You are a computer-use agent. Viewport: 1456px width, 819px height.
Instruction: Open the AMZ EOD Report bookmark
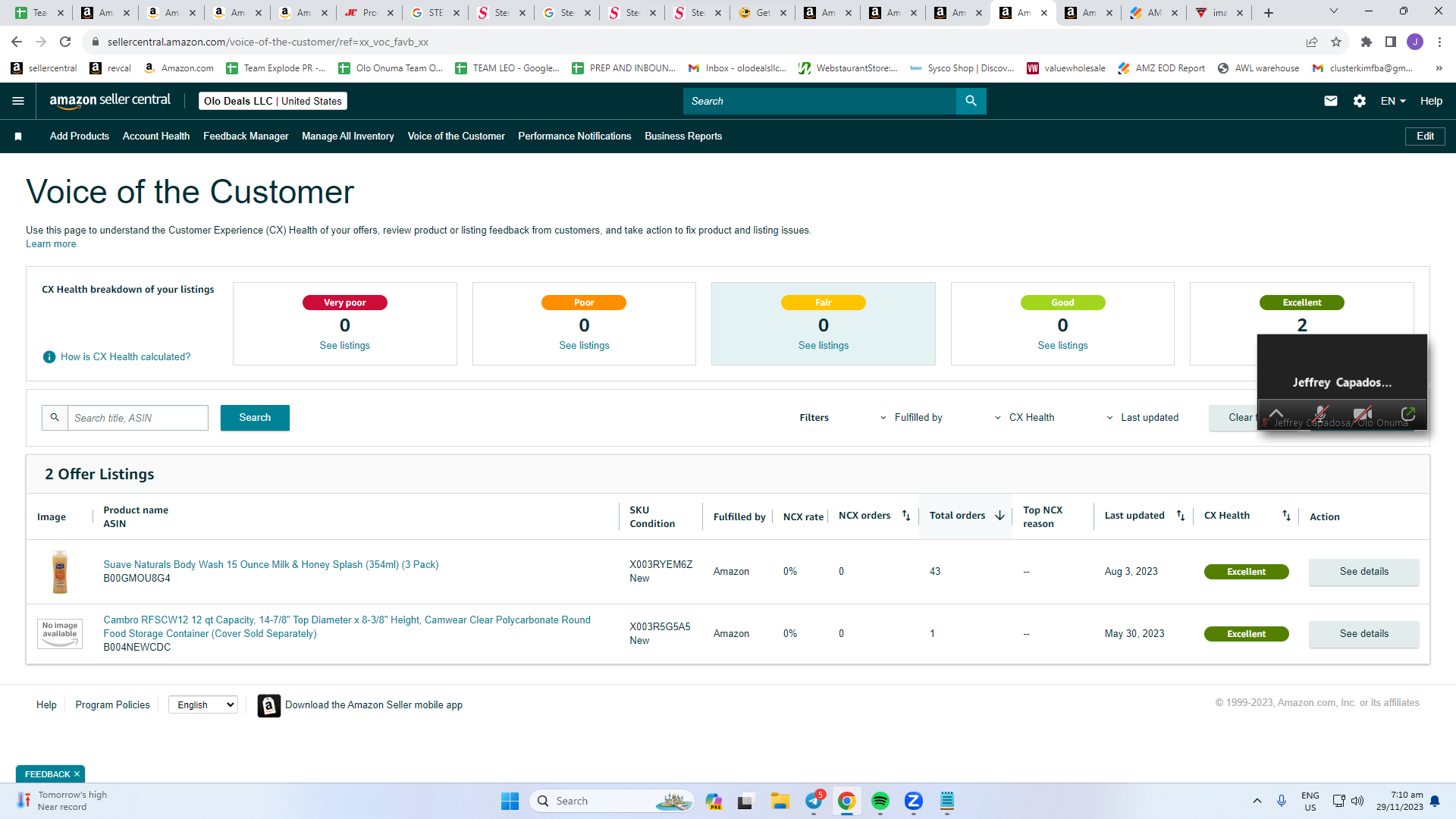pyautogui.click(x=1162, y=68)
